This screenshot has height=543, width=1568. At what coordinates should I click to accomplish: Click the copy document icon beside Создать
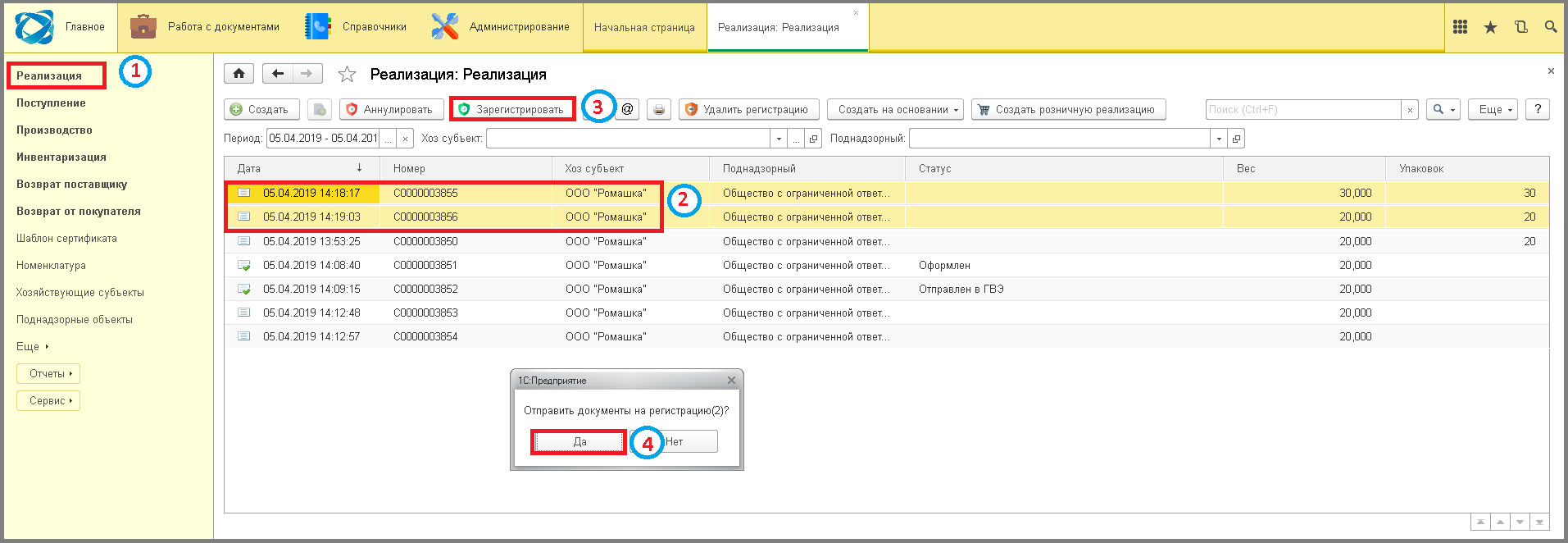[320, 109]
